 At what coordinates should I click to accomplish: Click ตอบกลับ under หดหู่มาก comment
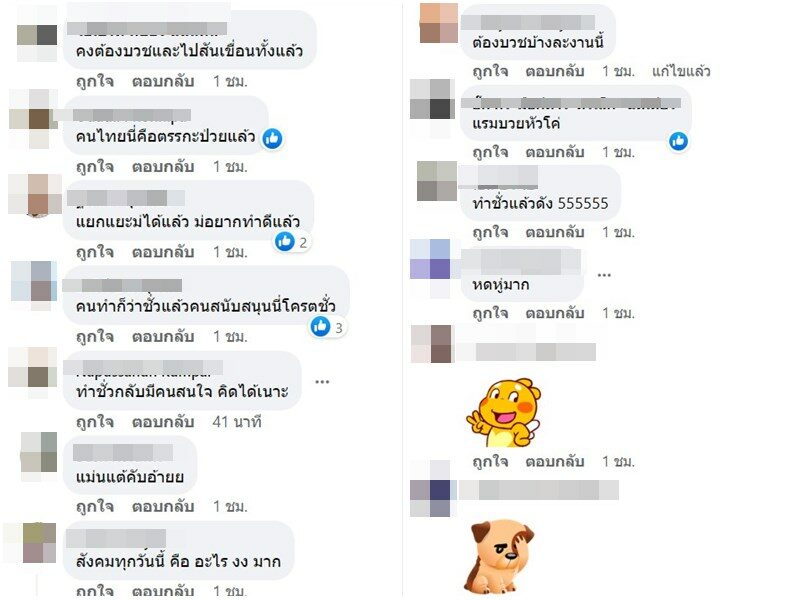[555, 313]
